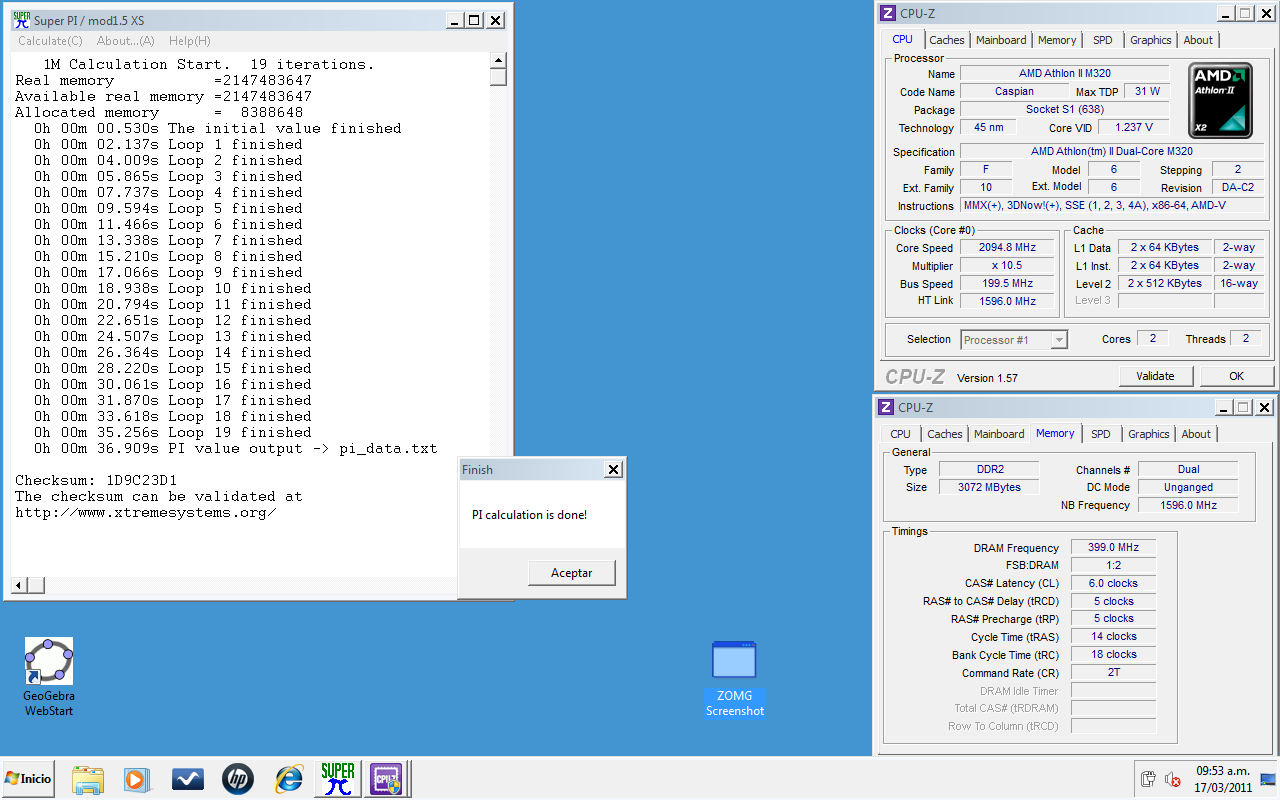Open Graphics tab in bottom CPU-Z
This screenshot has width=1280, height=800.
click(x=1148, y=434)
